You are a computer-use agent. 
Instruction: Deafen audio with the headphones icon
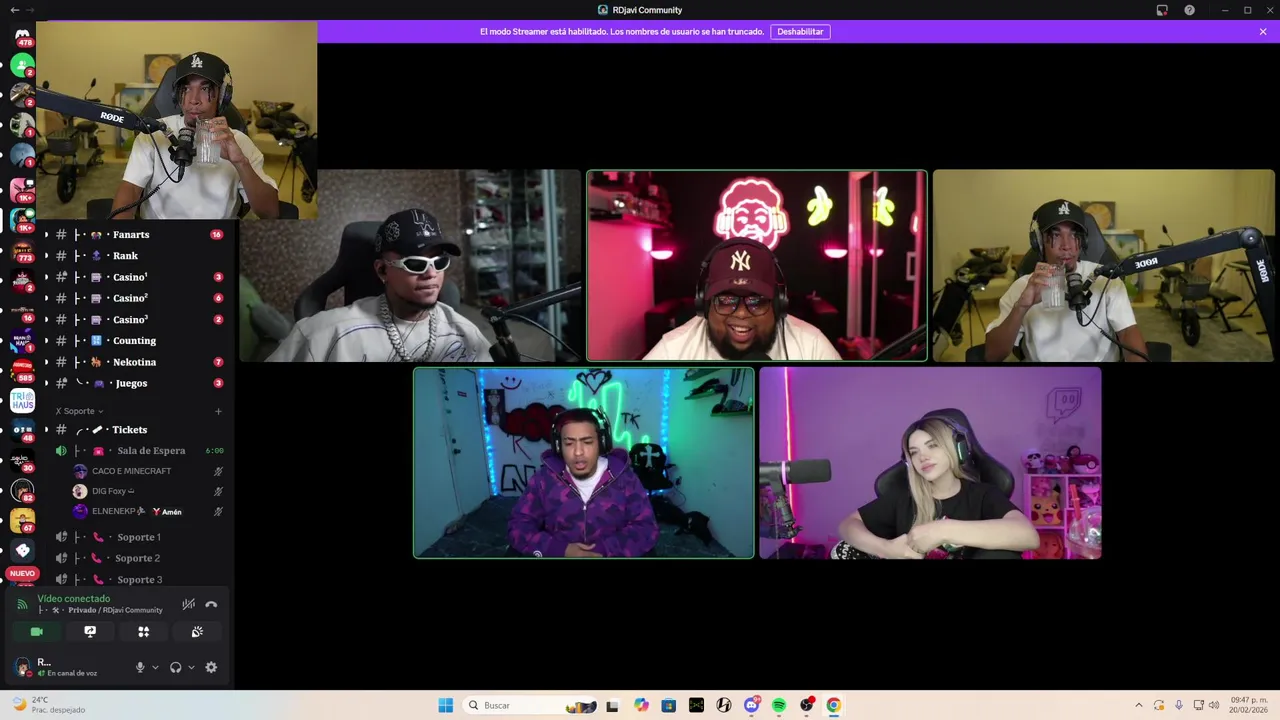[x=176, y=667]
